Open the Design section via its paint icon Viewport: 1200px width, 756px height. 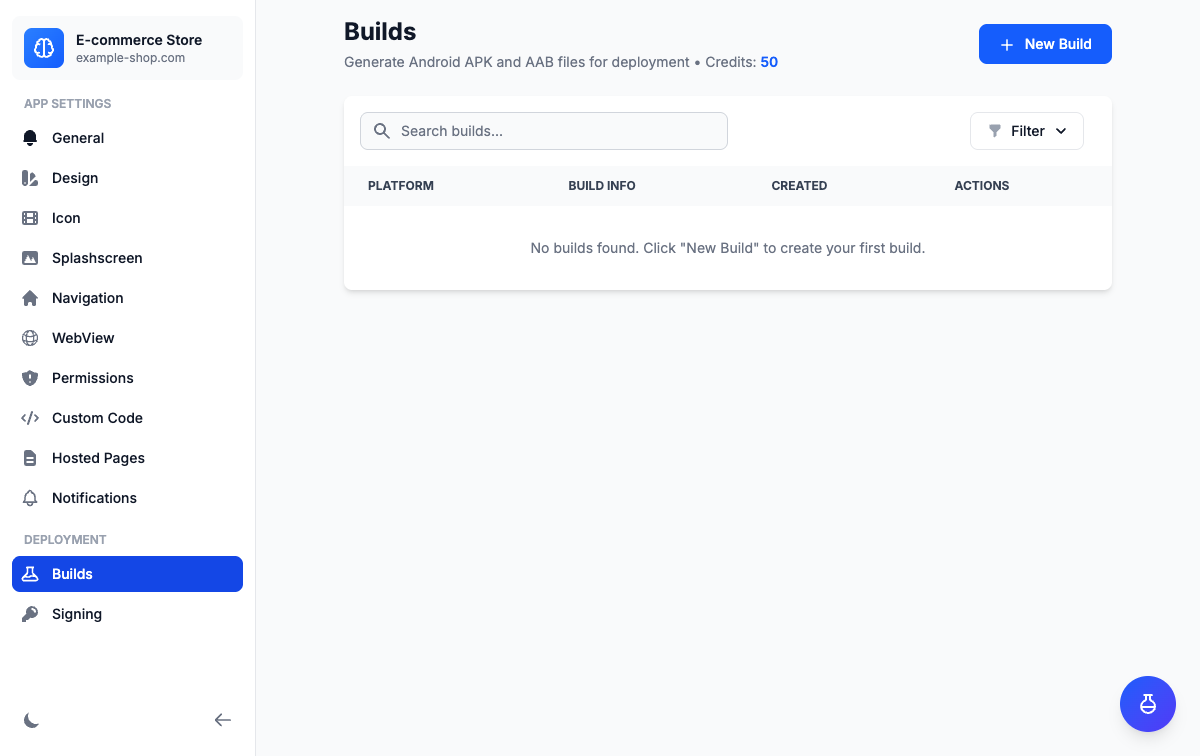tap(30, 178)
